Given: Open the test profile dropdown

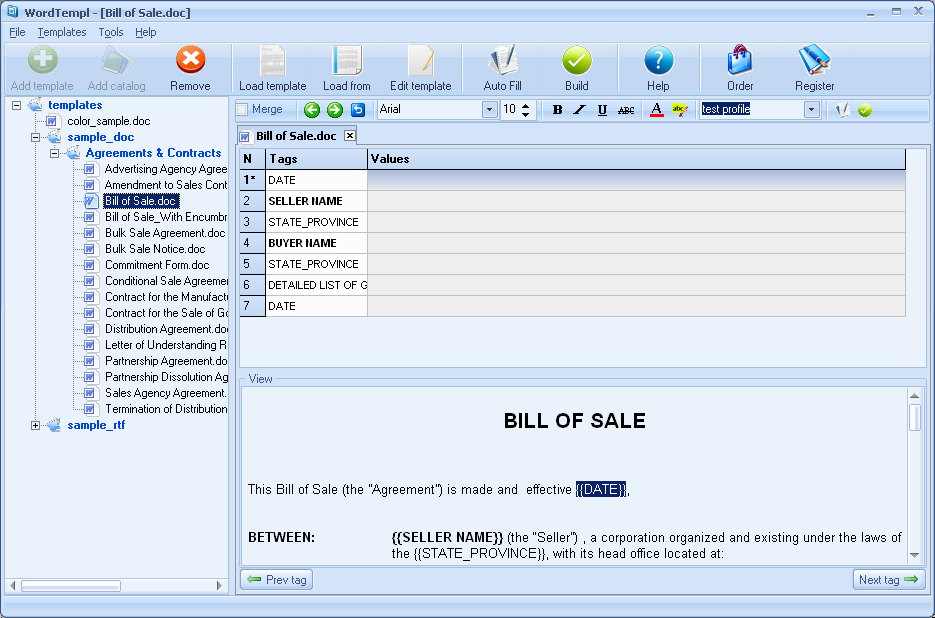Looking at the screenshot, I should [811, 110].
